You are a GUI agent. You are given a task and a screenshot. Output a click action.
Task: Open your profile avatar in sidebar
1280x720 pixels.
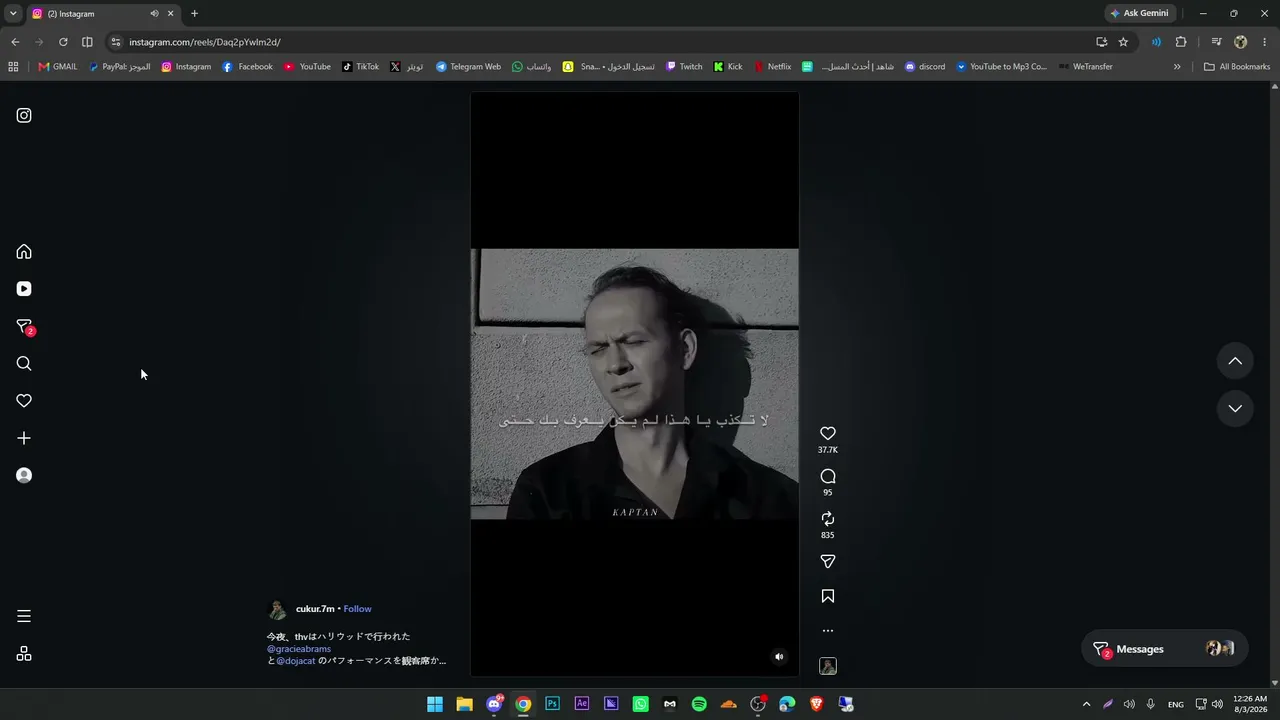[x=24, y=475]
